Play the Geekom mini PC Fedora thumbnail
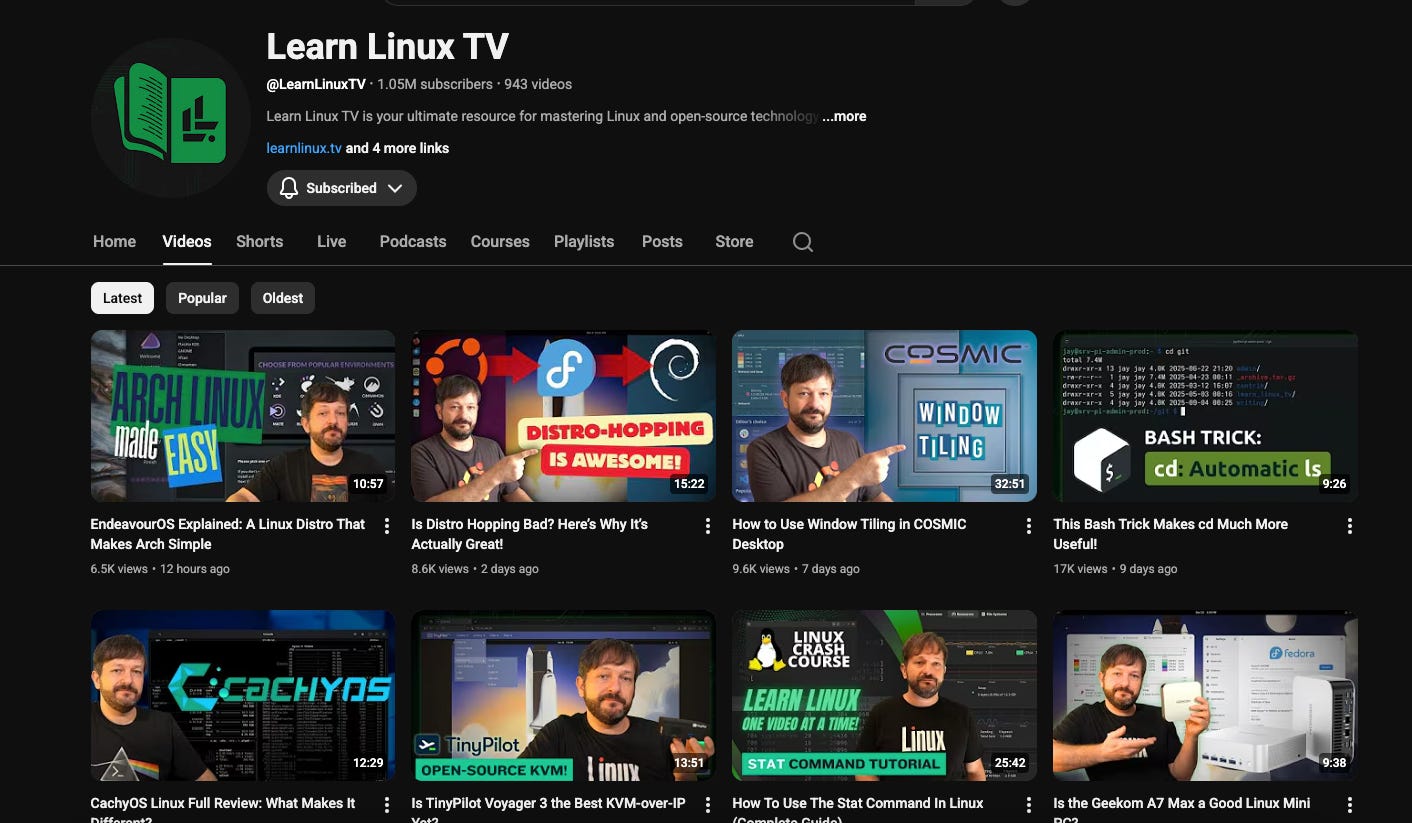This screenshot has width=1412, height=823. point(1206,696)
